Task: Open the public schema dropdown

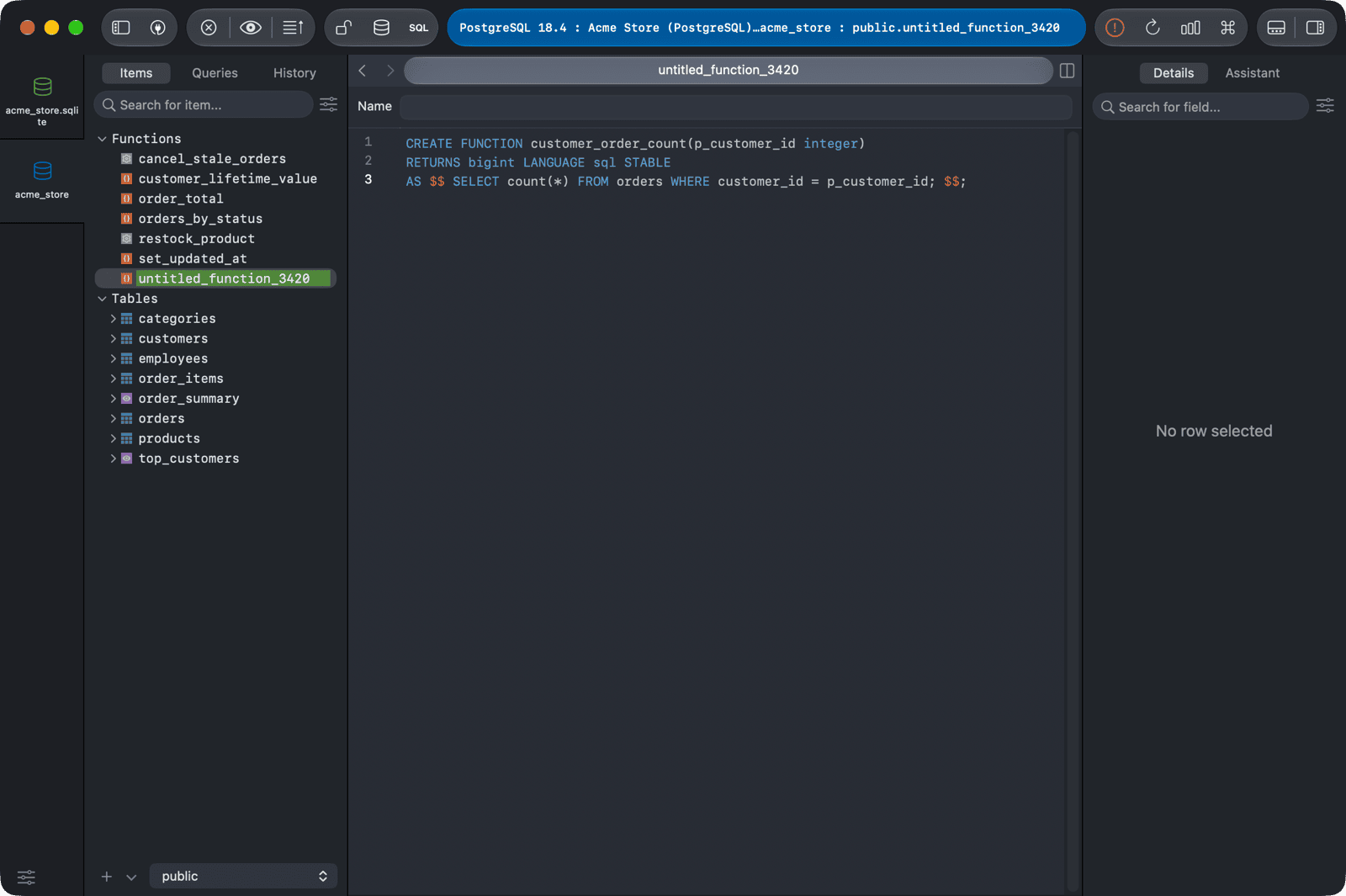Action: [244, 876]
